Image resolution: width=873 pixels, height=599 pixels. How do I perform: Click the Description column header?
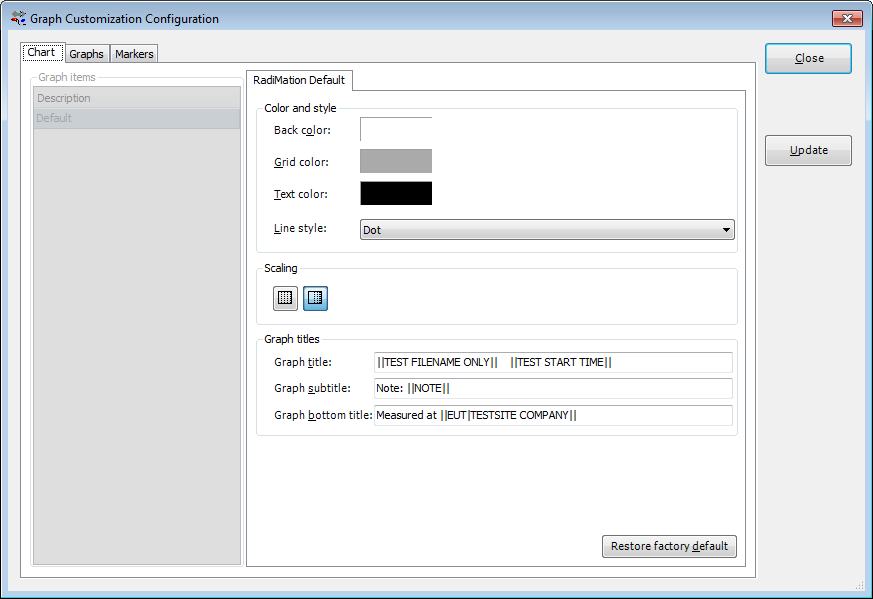[x=137, y=98]
